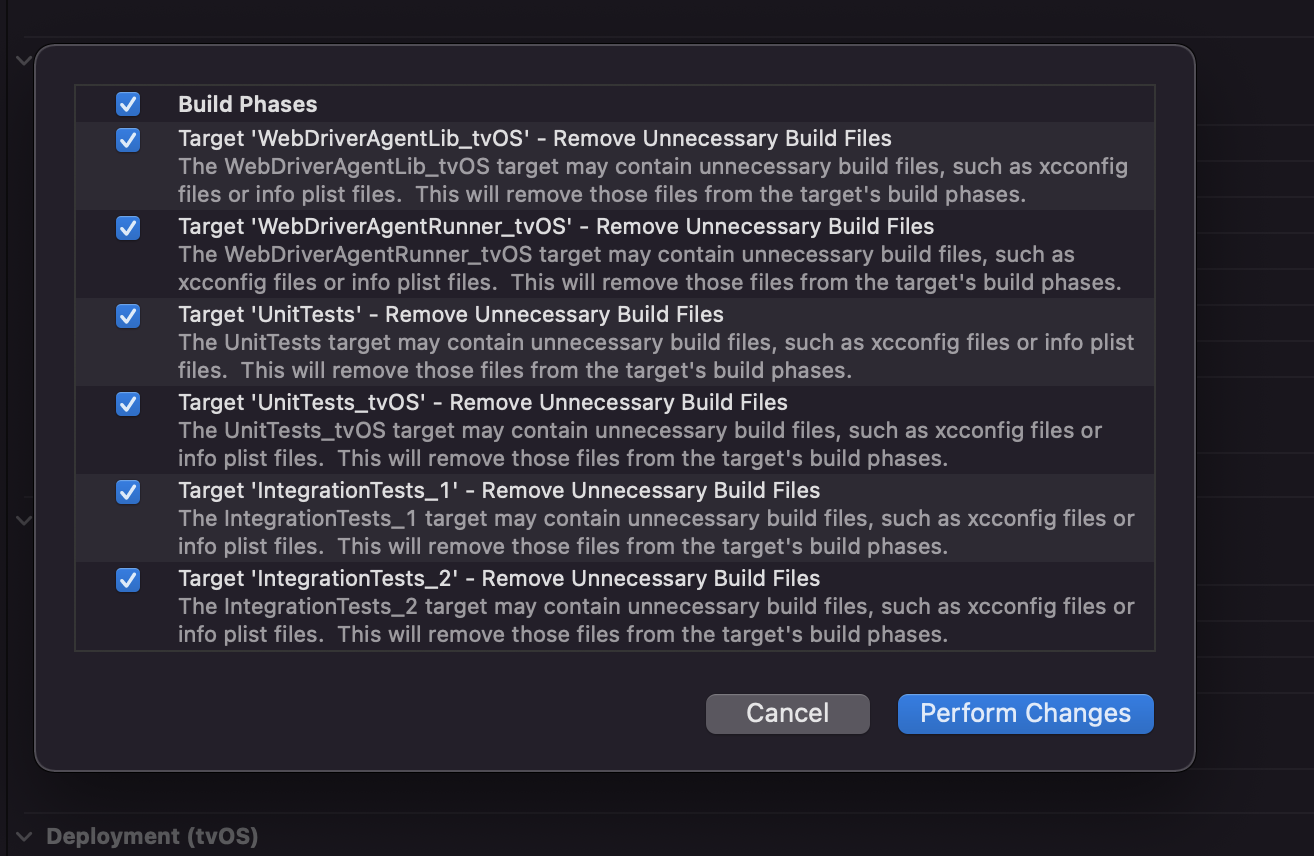The width and height of the screenshot is (1314, 856).
Task: Uncheck the IntegrationTests_1 target checkbox
Action: pyautogui.click(x=128, y=491)
